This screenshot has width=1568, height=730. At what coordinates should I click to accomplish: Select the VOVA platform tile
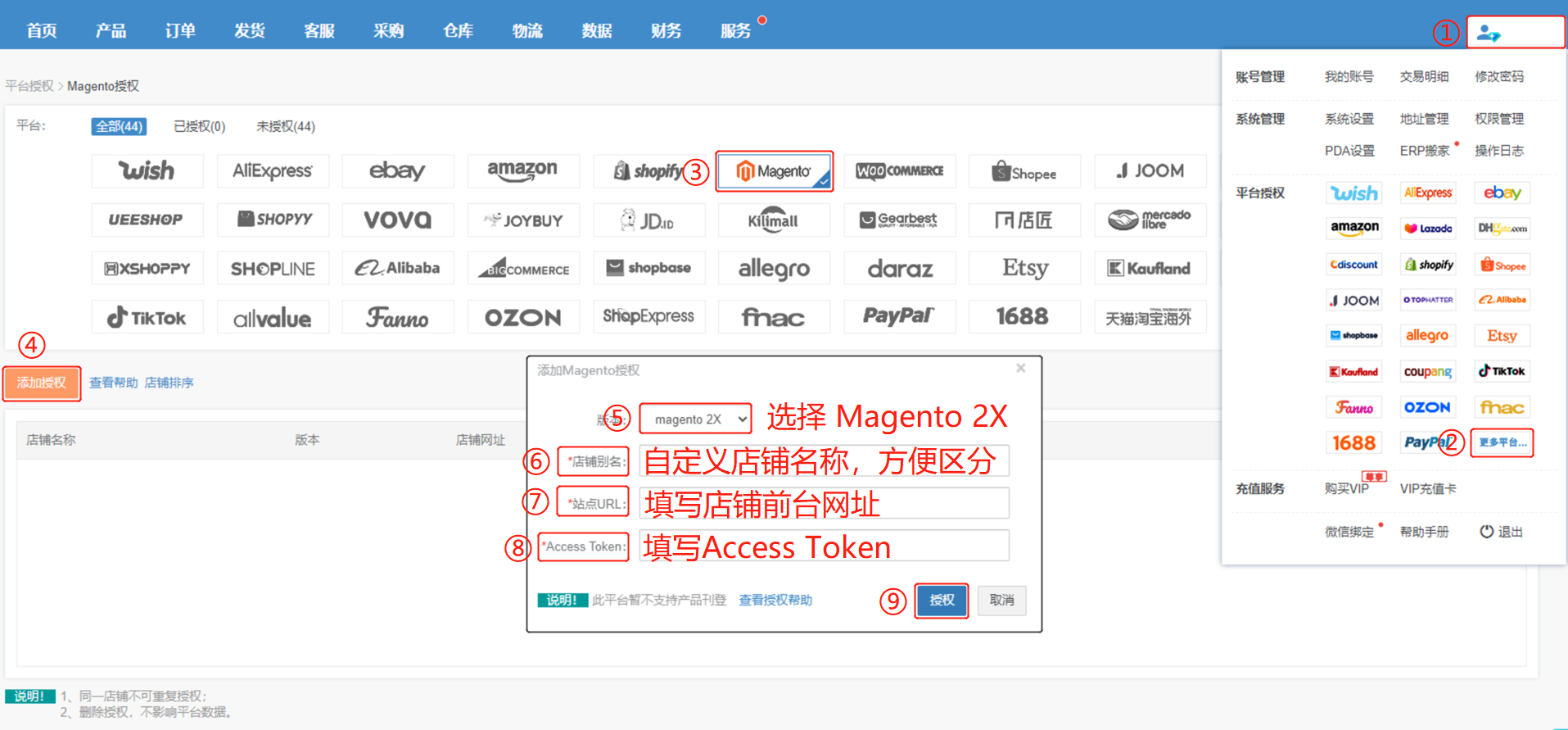(398, 220)
